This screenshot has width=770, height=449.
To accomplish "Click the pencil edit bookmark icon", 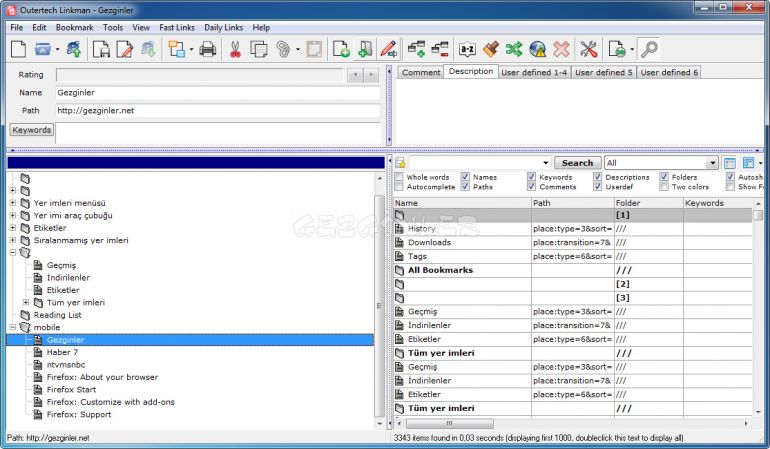I will point(388,49).
